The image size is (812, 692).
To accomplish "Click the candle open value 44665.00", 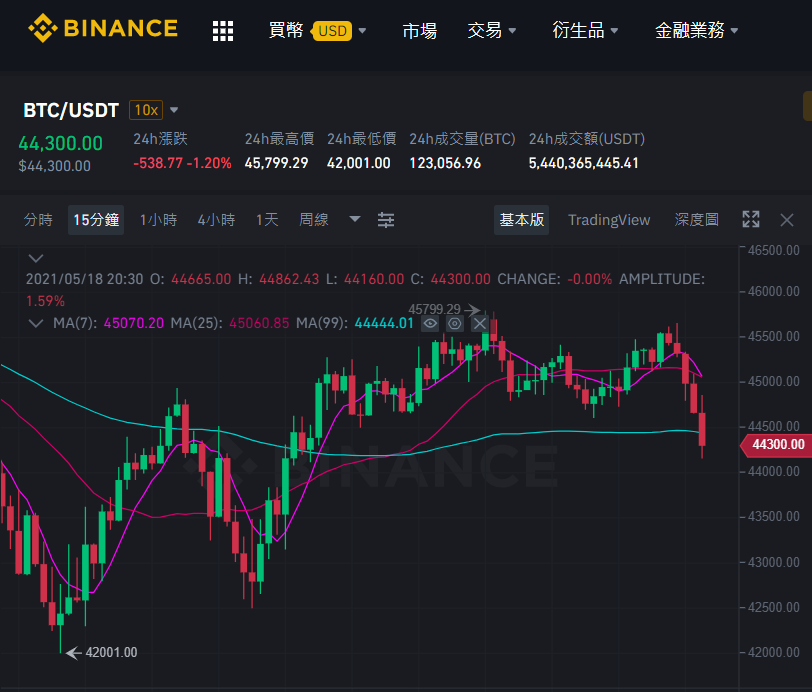I will [201, 279].
